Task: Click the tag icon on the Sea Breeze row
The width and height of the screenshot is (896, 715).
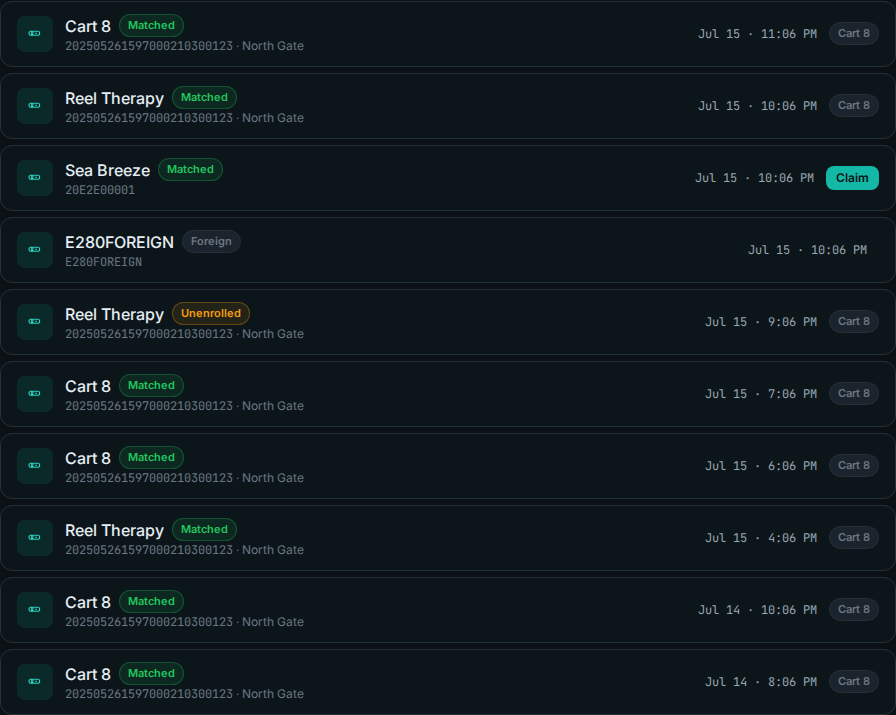Action: (x=35, y=178)
